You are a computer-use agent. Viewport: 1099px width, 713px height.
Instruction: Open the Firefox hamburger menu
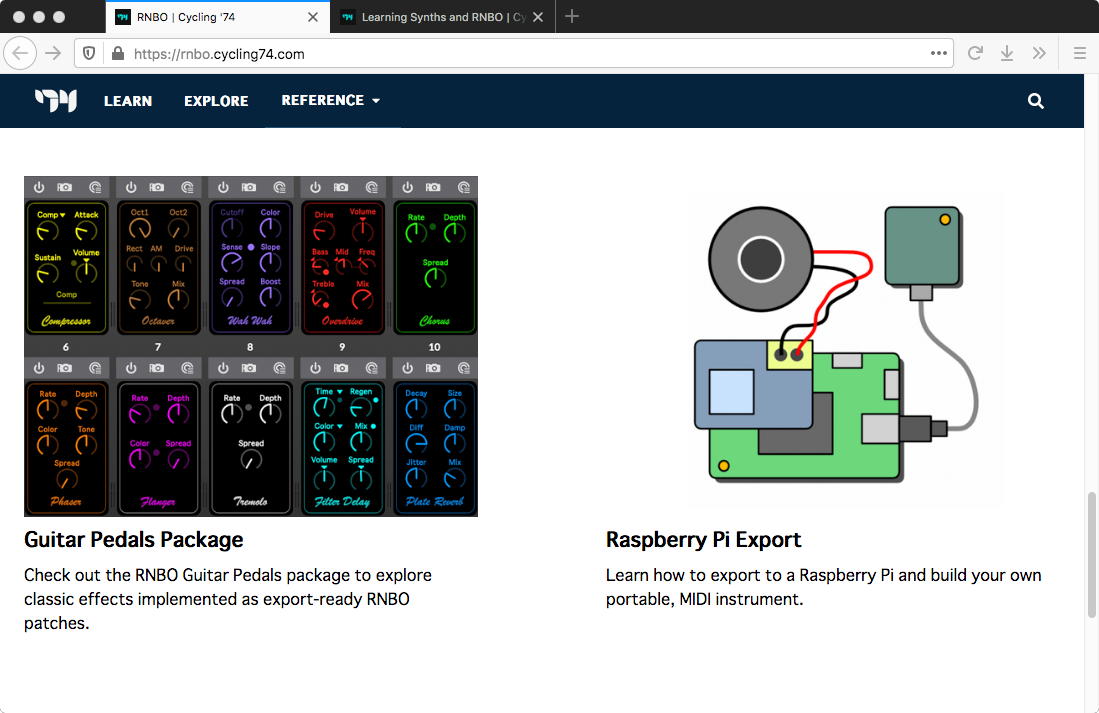point(1079,53)
